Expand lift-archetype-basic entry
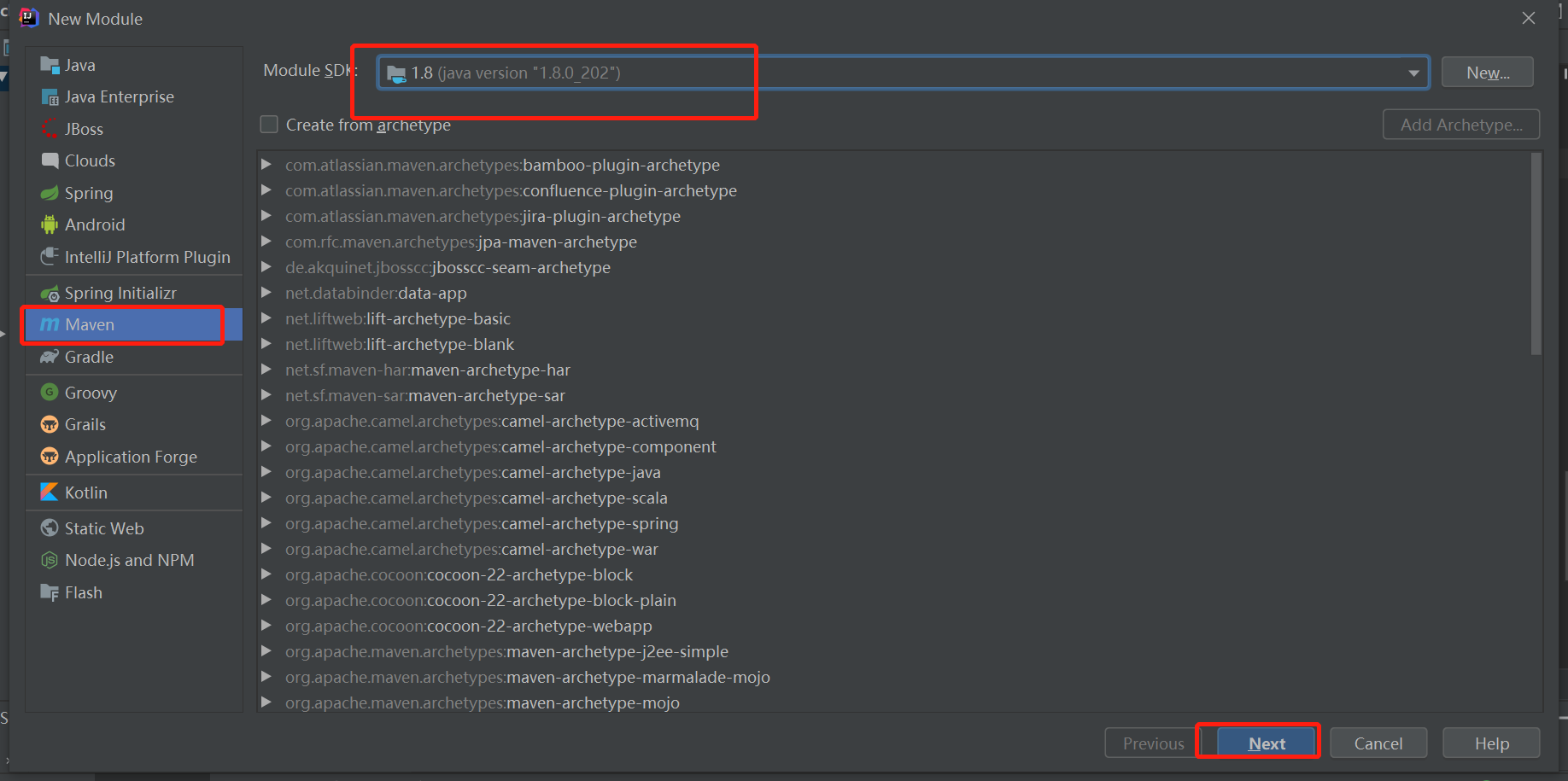This screenshot has height=781, width=1568. (x=266, y=318)
